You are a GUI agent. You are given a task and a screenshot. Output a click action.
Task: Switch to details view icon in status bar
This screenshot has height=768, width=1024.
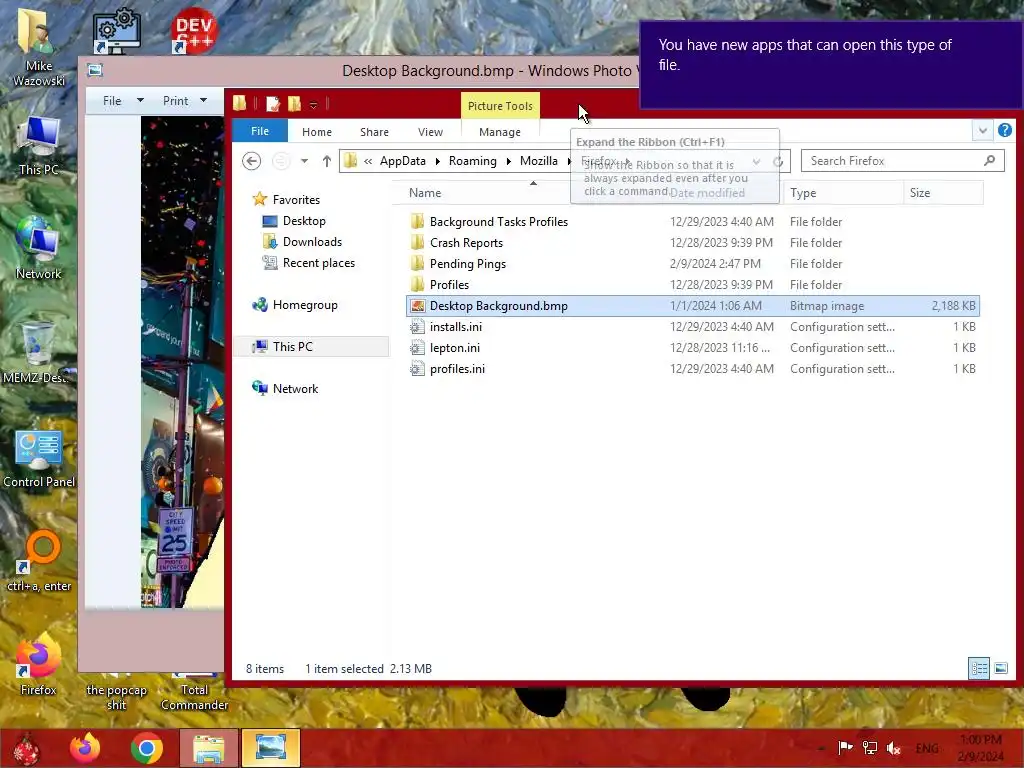[x=979, y=668]
